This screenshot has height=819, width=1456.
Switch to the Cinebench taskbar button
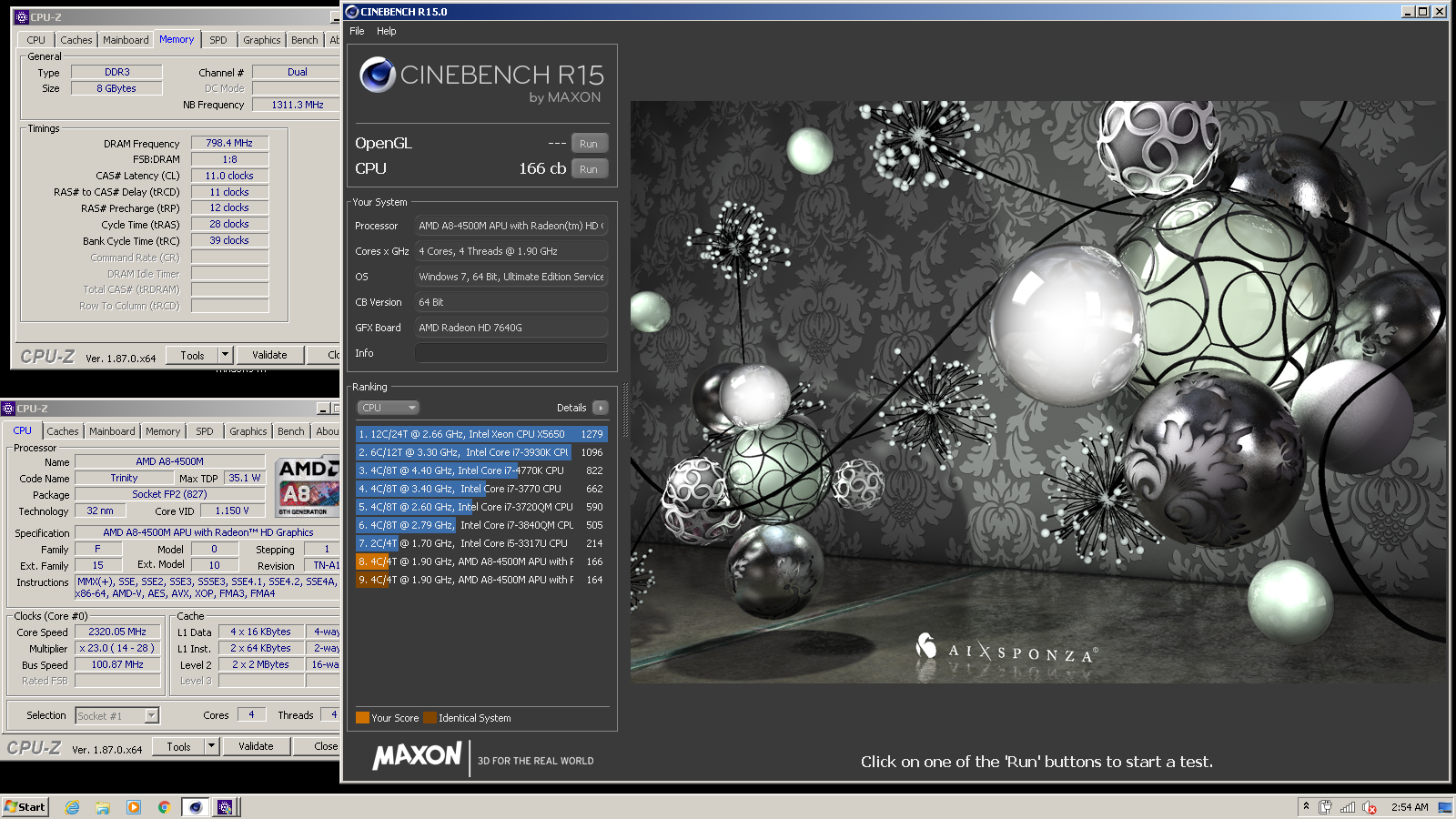coord(195,807)
